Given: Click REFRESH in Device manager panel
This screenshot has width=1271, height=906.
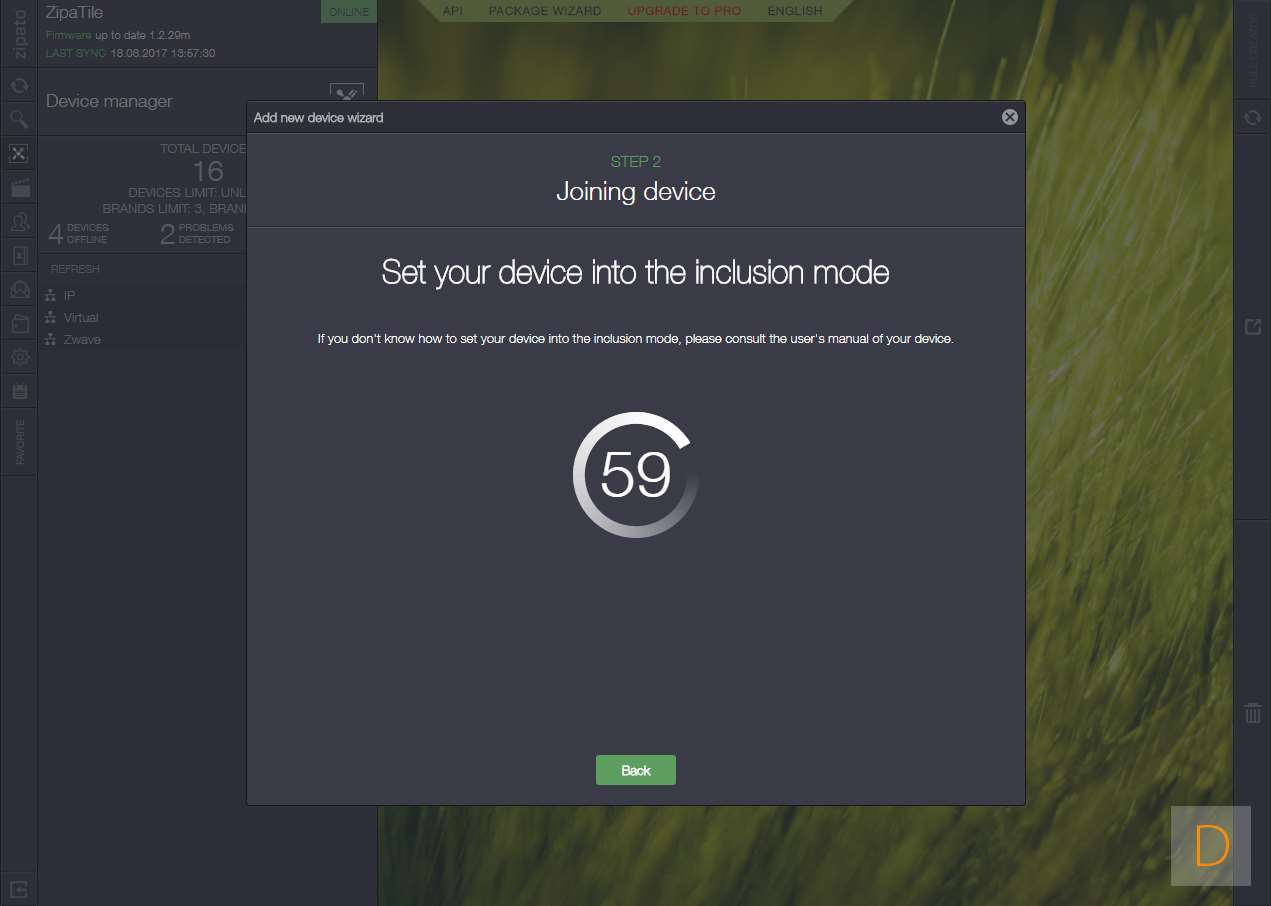Looking at the screenshot, I should (75, 269).
